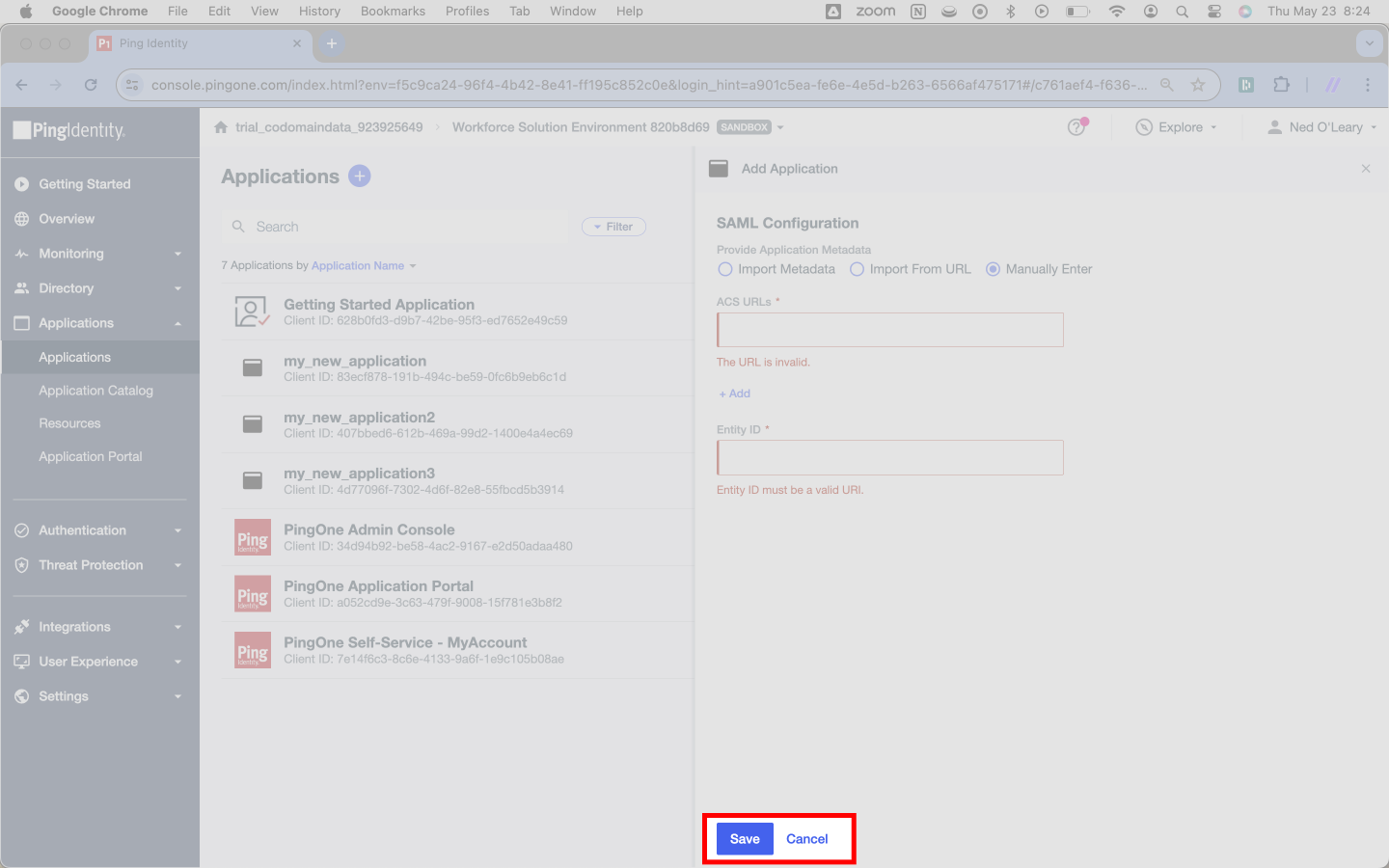Open the Application Name sort dropdown
Screen dimensions: 1389x868
(363, 265)
